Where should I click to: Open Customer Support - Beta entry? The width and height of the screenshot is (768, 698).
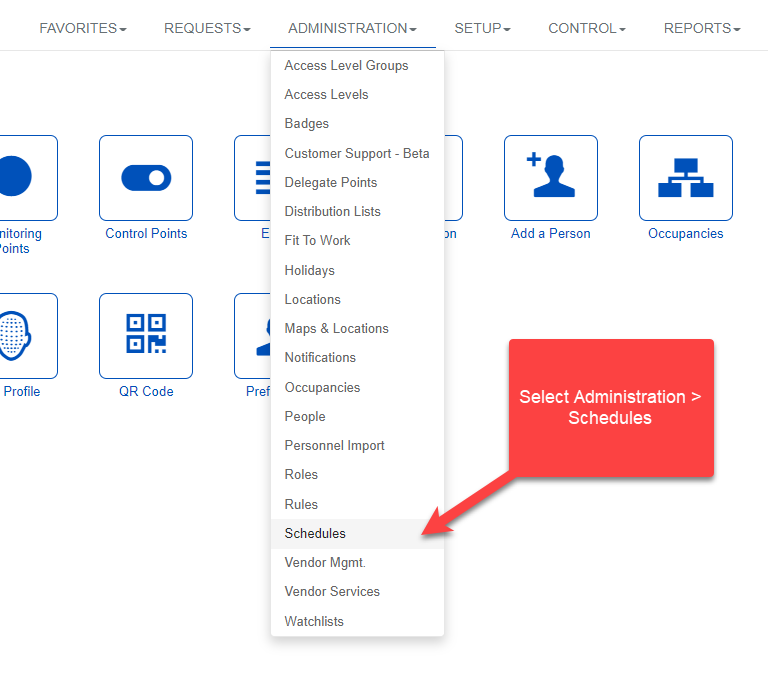coord(357,154)
